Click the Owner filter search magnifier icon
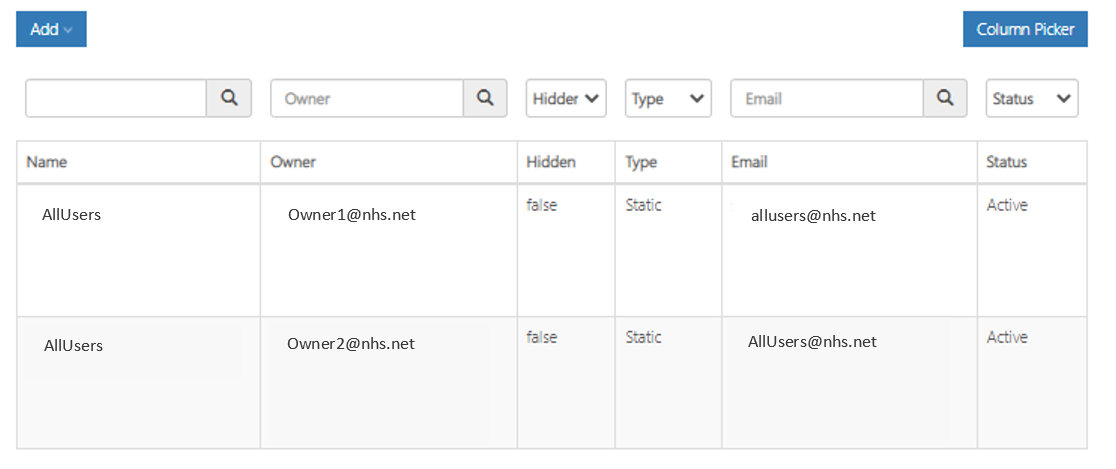The image size is (1116, 469). coord(485,98)
